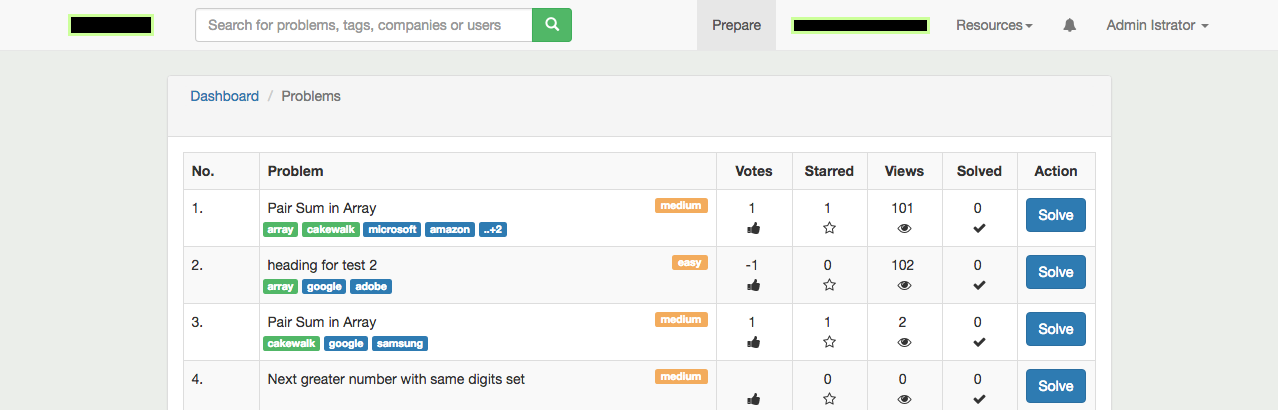Click Solve for Next greater number problem
This screenshot has height=410, width=1278.
pos(1056,386)
